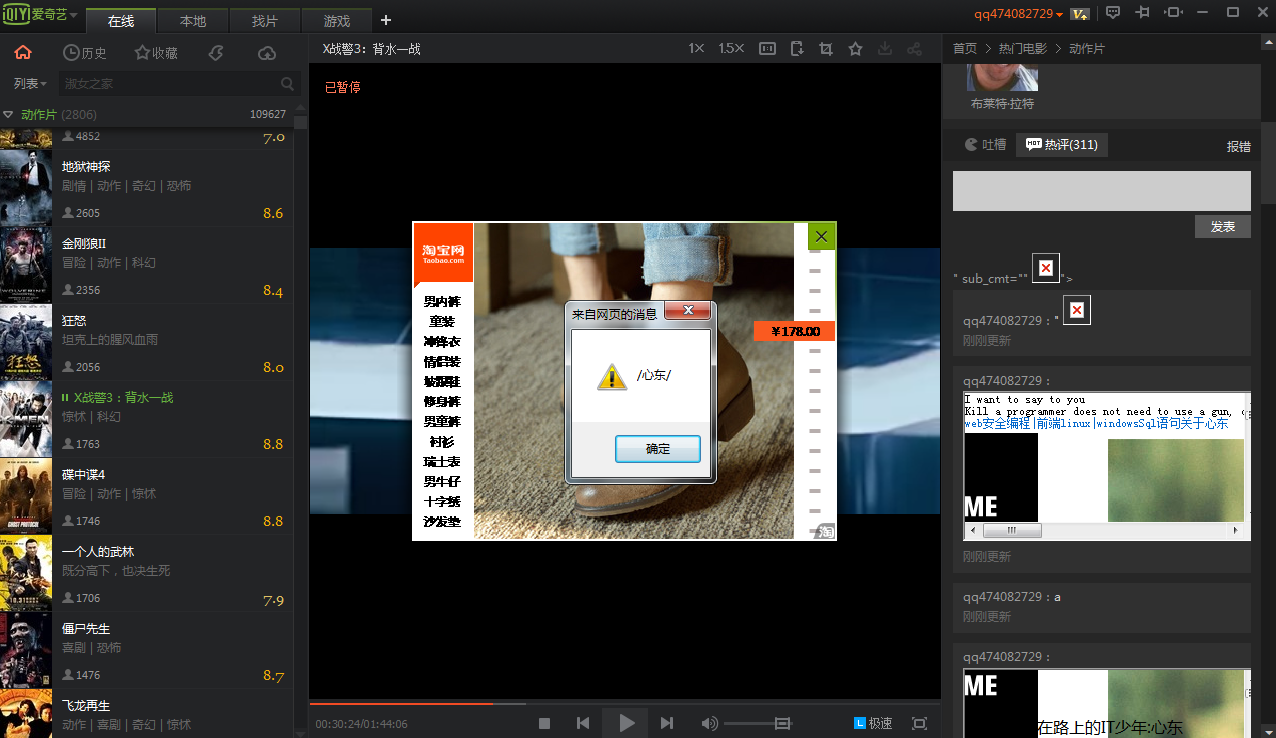Select movie 地狱神探
The width and height of the screenshot is (1276, 738).
[146, 186]
